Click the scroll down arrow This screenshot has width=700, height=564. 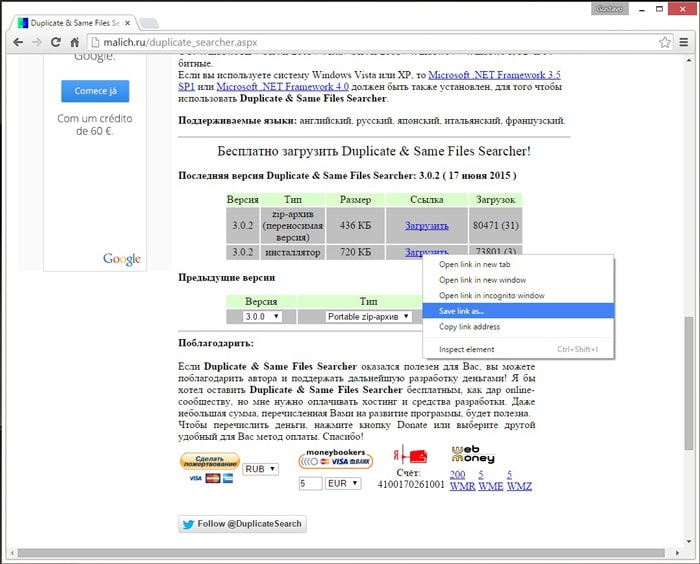pos(689,541)
